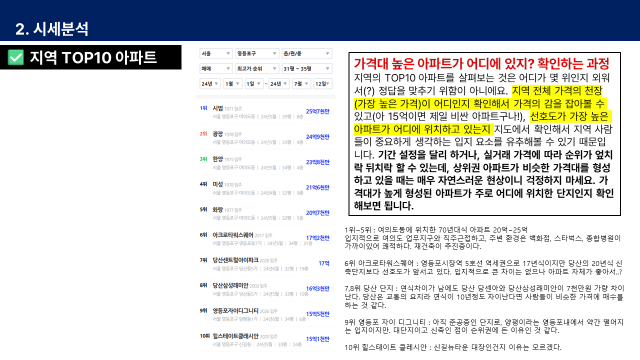The image size is (640, 360).
Task: Click the 15억1천만 price of 힐스테이트클래시안
Action: click(318, 339)
